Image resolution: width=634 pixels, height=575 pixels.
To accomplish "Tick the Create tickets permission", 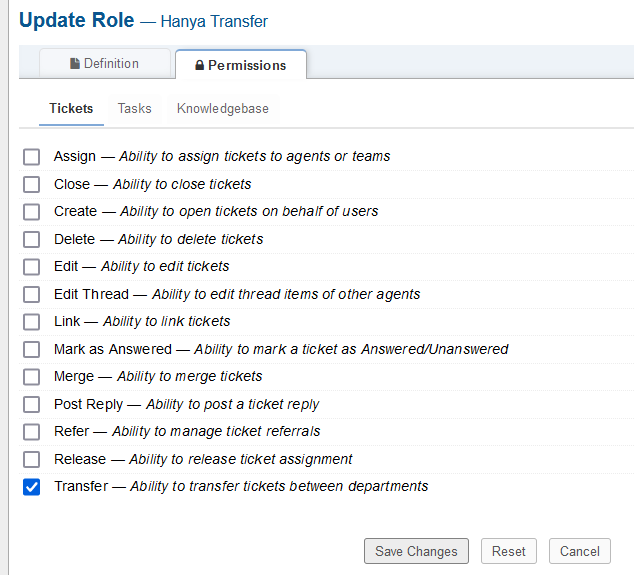I will point(32,212).
